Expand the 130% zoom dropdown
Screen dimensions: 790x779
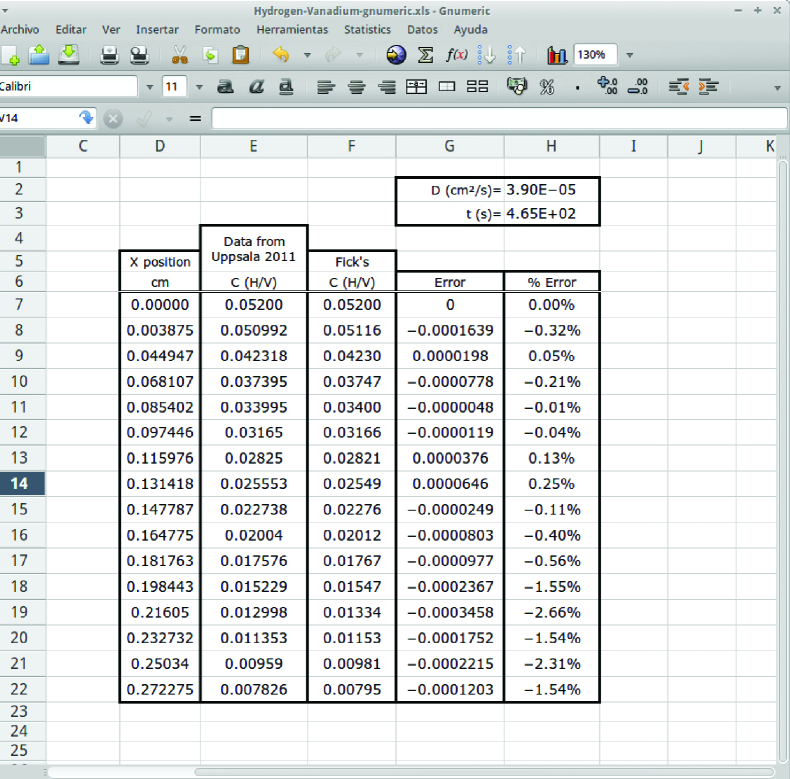[x=629, y=55]
